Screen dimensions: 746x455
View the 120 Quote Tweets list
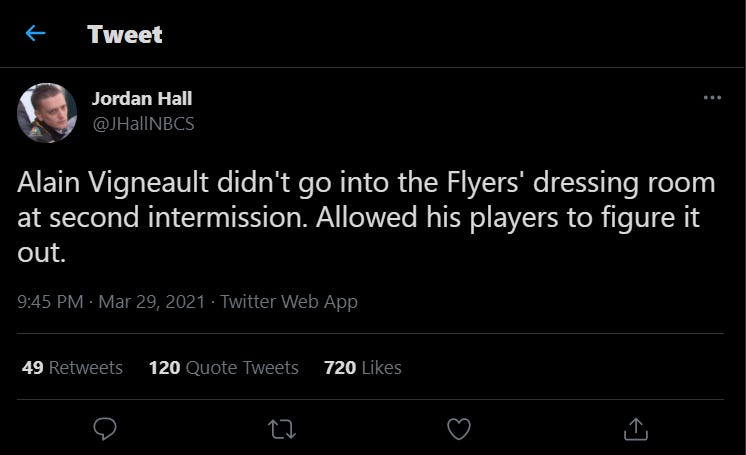(x=223, y=368)
